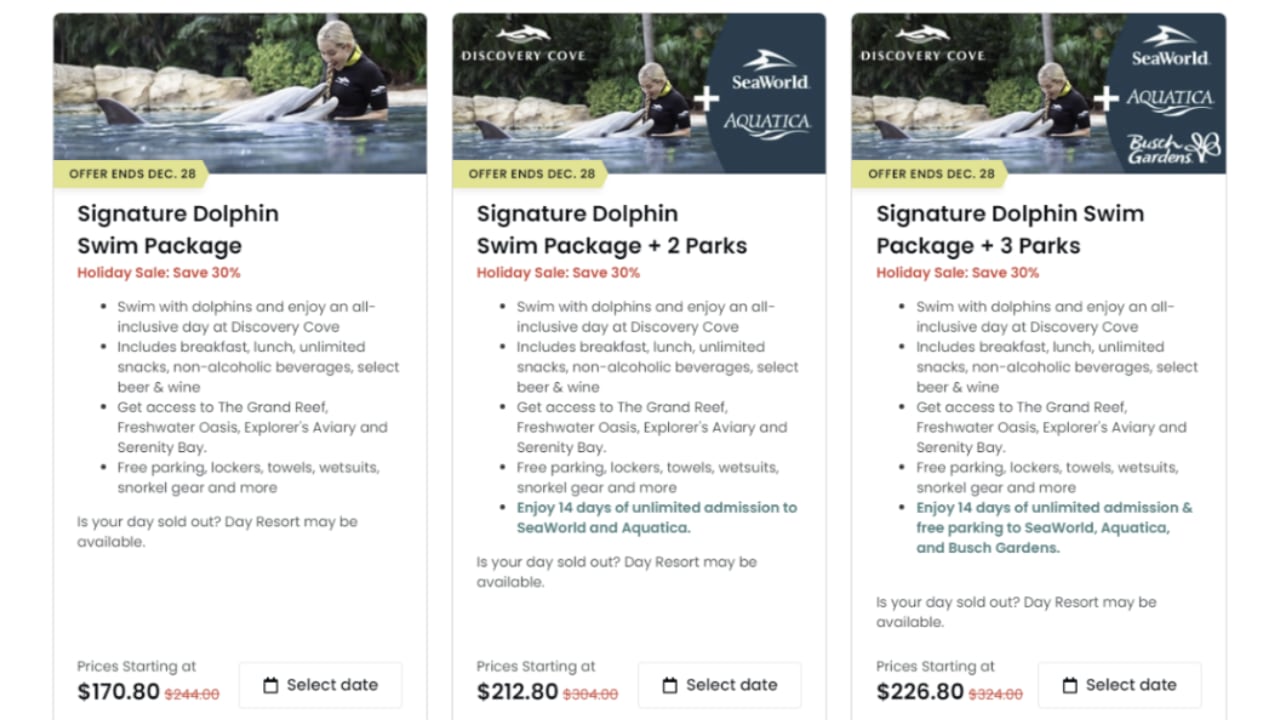
Task: Click the crossed-out $324.00 price
Action: coord(995,694)
